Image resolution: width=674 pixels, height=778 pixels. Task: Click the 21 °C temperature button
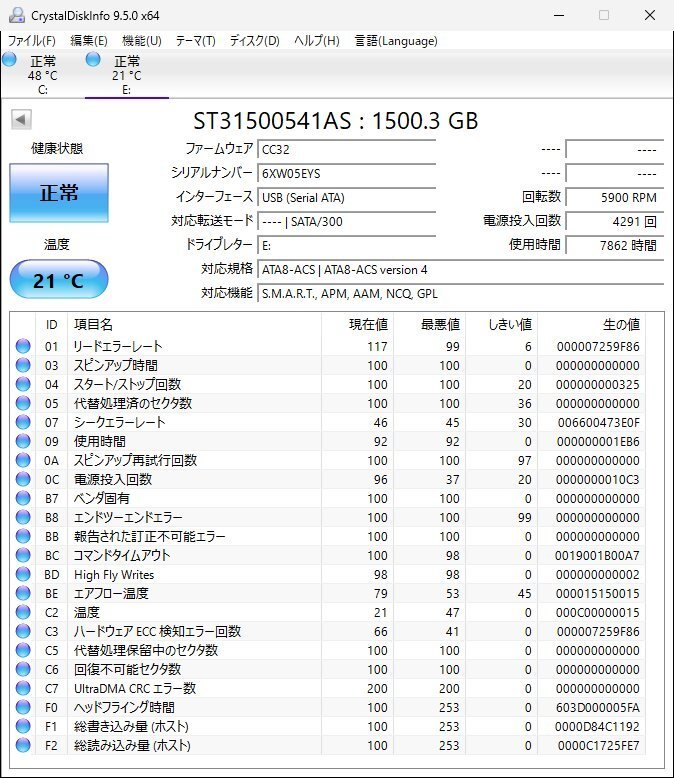click(59, 280)
